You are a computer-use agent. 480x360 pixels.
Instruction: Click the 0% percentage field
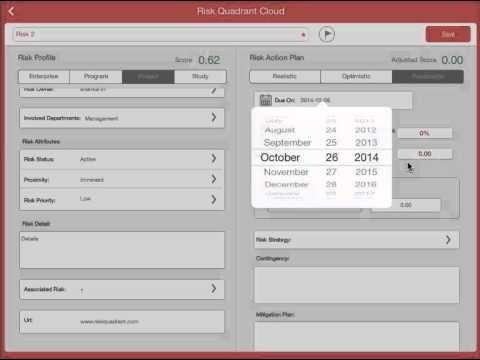(425, 133)
